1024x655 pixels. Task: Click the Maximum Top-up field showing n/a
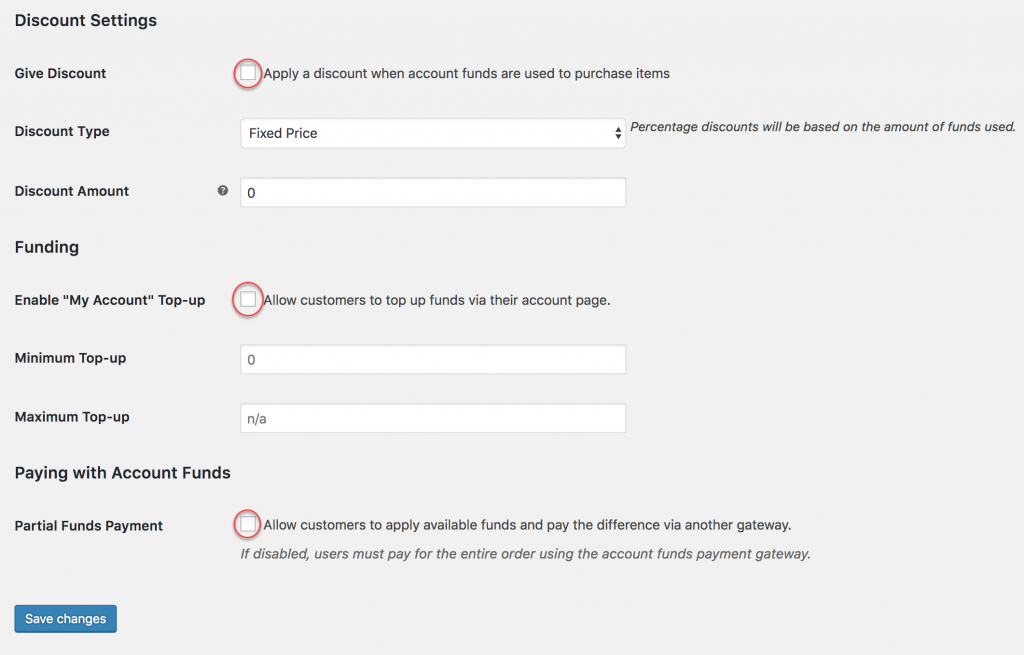click(432, 418)
